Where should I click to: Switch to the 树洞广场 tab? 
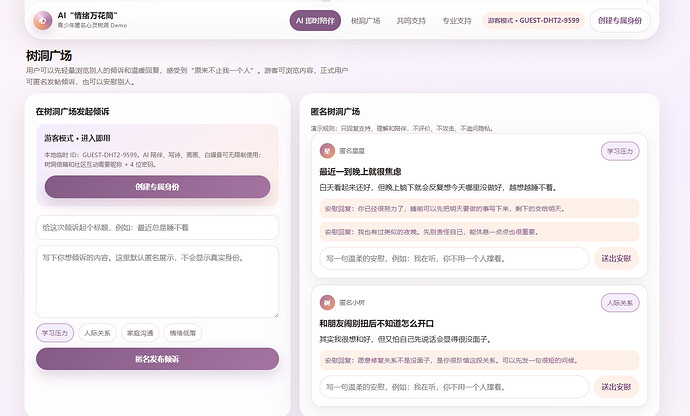366,21
